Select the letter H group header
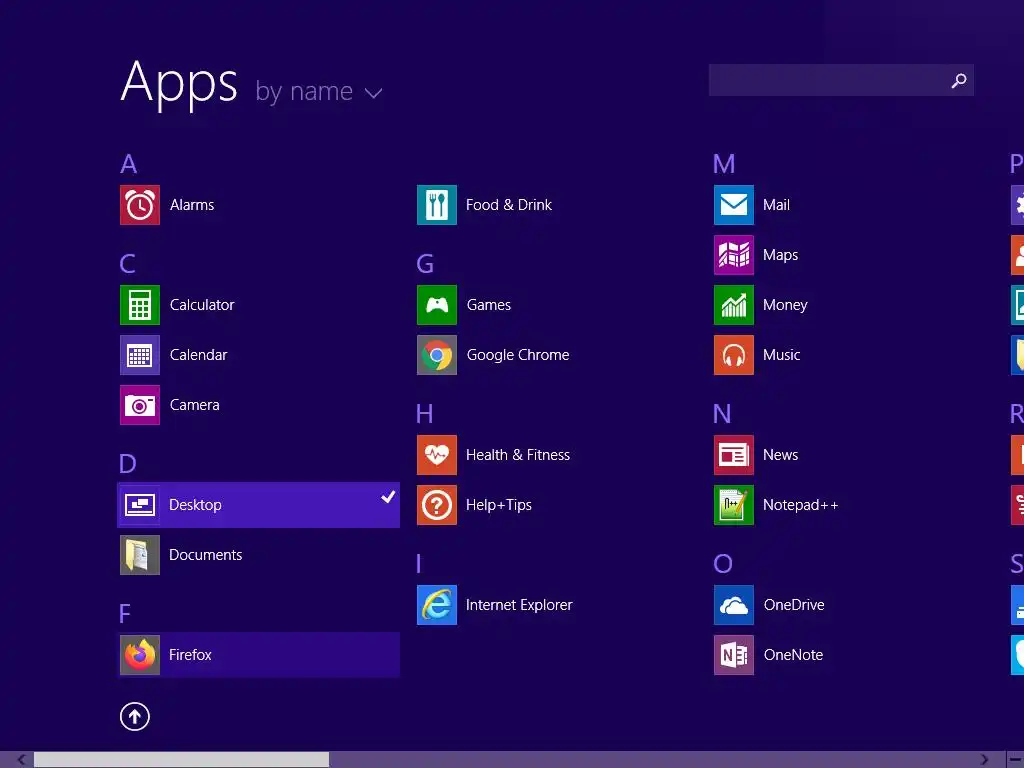This screenshot has width=1024, height=768. pos(424,414)
